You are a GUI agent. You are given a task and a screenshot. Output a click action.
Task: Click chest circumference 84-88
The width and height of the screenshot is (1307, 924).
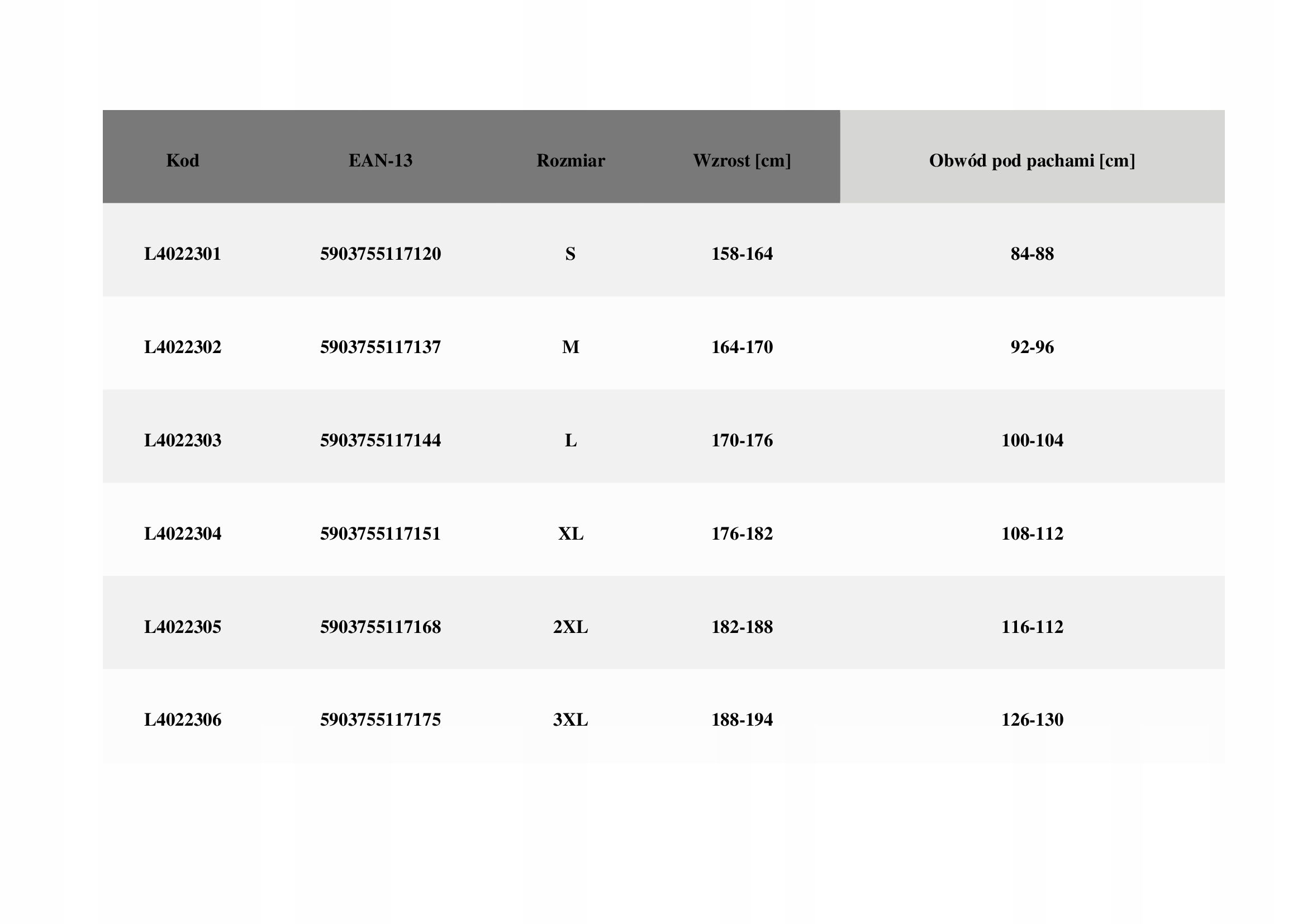pyautogui.click(x=1032, y=254)
